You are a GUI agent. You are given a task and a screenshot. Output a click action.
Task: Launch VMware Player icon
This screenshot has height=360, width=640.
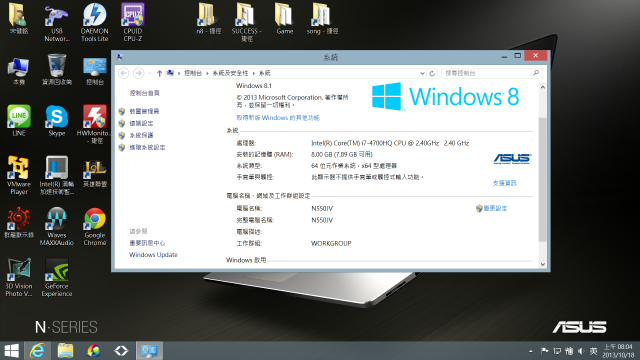19,175
